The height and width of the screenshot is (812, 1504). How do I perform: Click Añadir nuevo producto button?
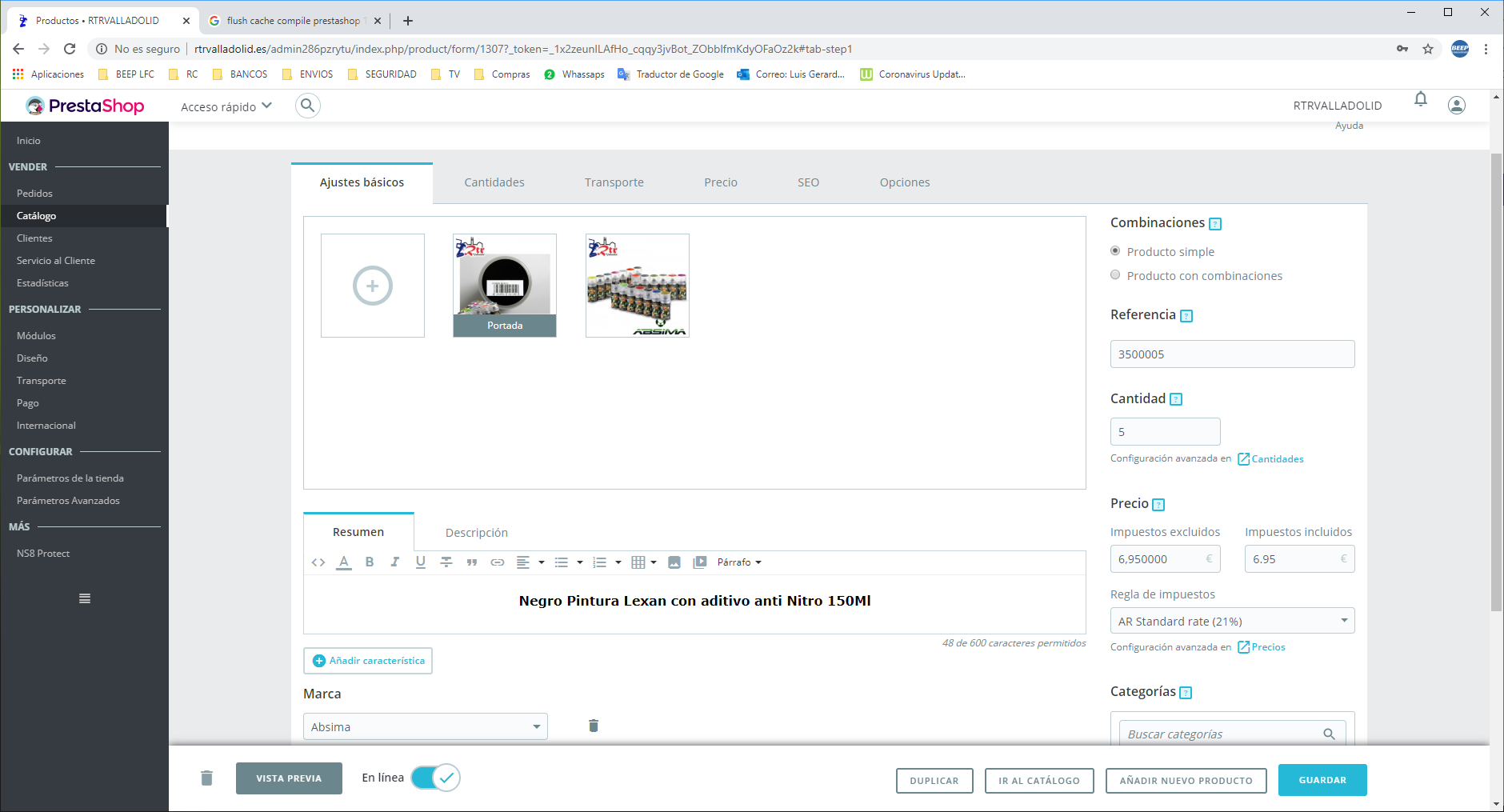point(1186,781)
